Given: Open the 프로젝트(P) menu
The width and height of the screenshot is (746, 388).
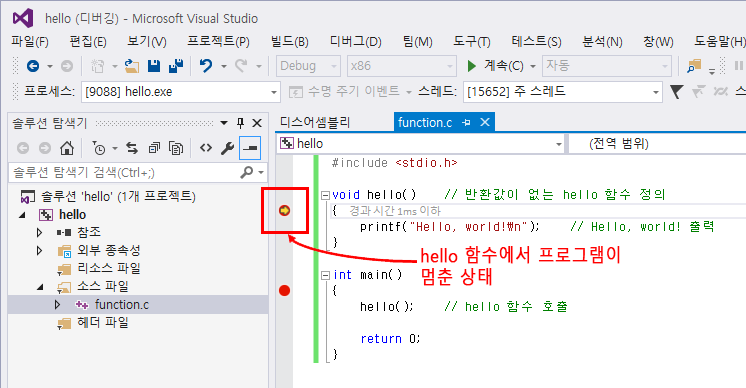Looking at the screenshot, I should click(x=218, y=42).
